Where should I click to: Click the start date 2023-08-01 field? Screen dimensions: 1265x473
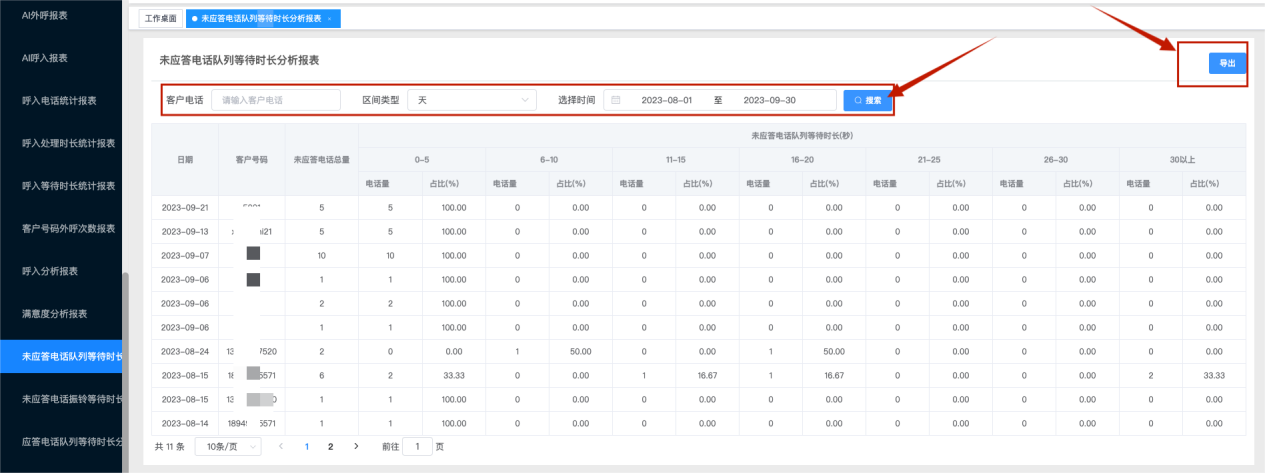666,100
